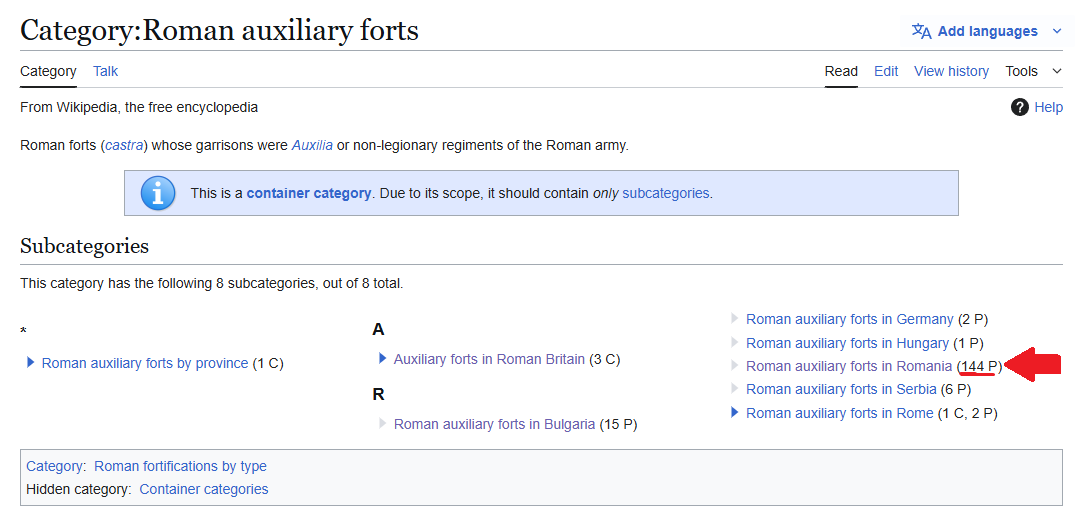This screenshot has height=530, width=1082.
Task: Click the page title Category:Roman auxiliary forts
Action: coord(219,30)
